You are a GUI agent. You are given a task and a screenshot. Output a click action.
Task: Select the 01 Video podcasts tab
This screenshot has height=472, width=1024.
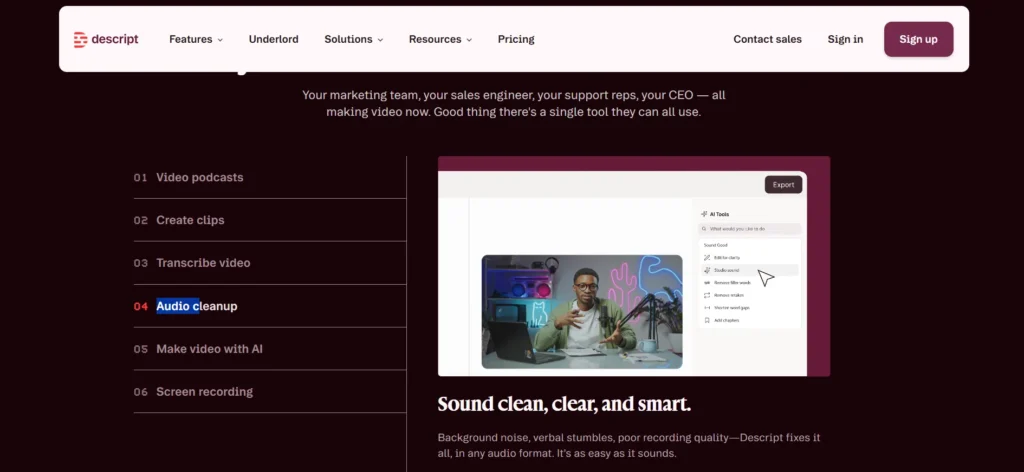click(x=270, y=178)
